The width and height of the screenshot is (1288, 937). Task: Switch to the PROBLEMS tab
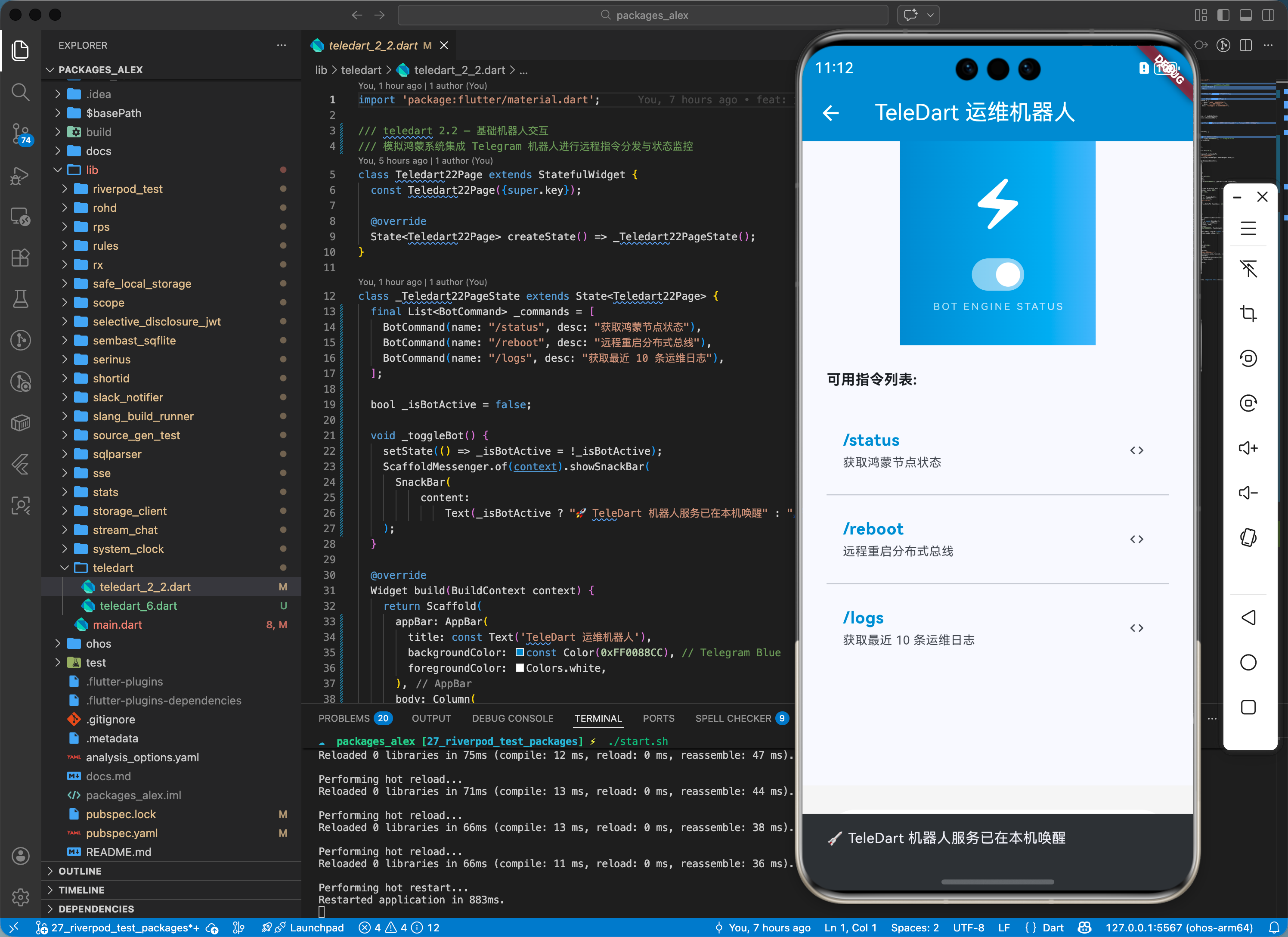coord(344,718)
